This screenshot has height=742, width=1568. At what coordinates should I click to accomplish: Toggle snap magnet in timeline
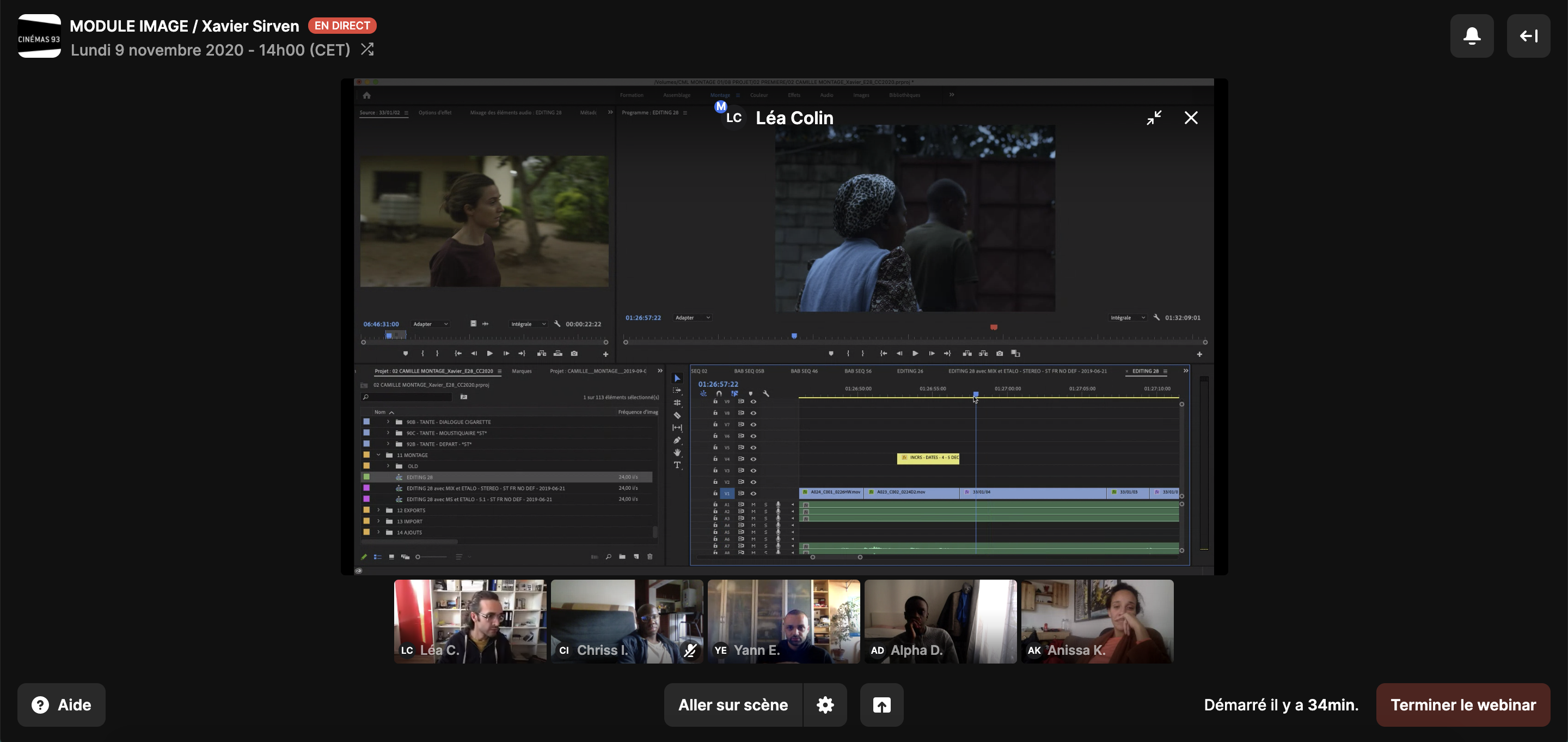point(719,393)
